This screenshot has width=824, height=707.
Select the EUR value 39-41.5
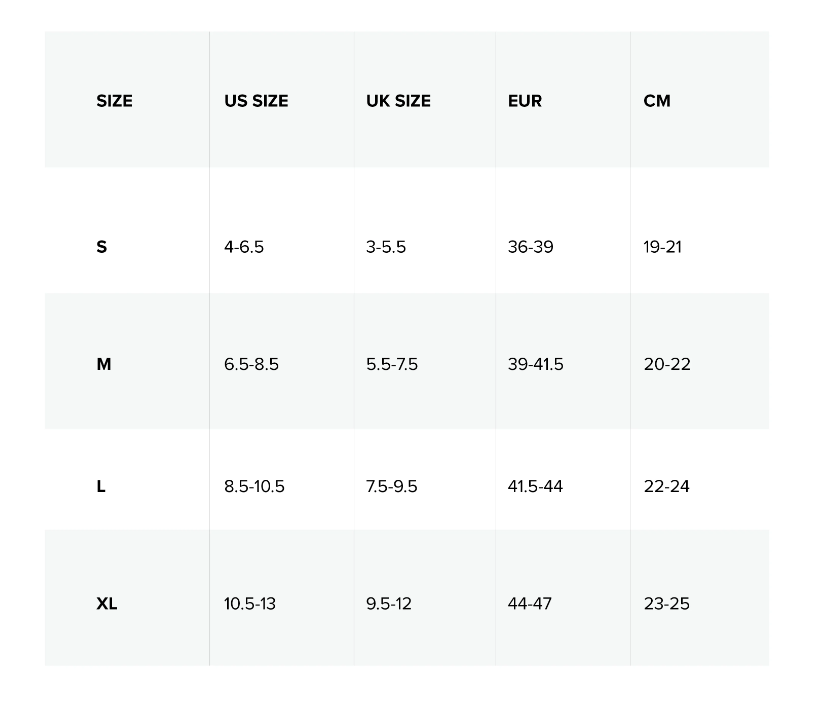tap(535, 364)
